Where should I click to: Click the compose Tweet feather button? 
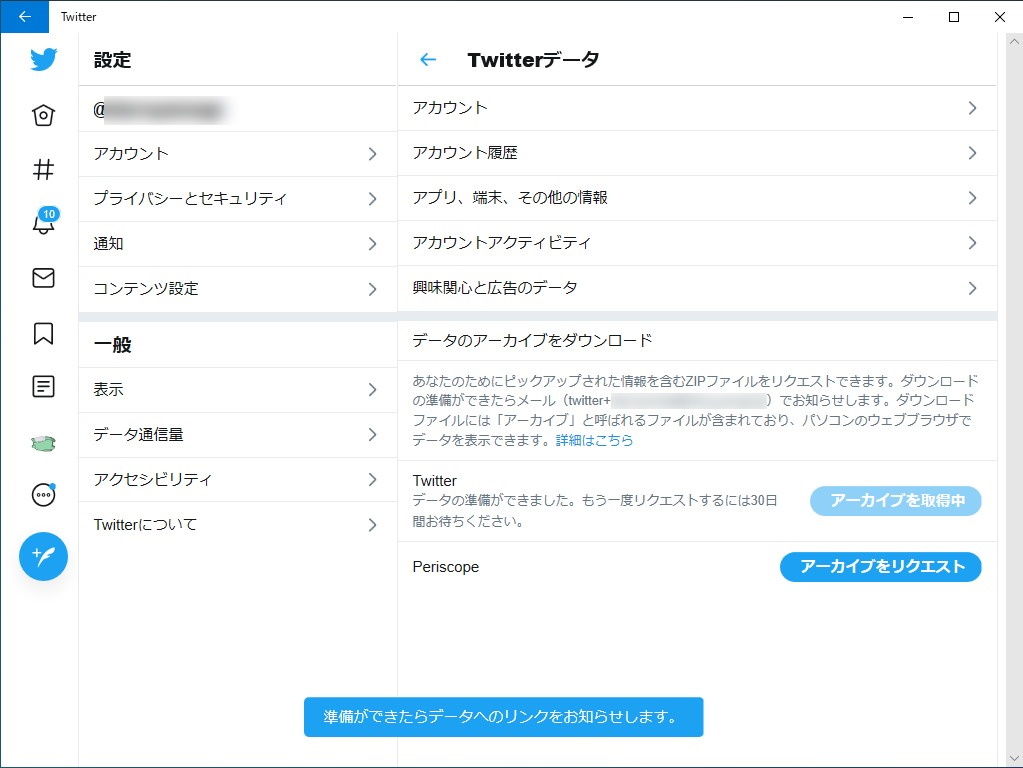point(42,556)
